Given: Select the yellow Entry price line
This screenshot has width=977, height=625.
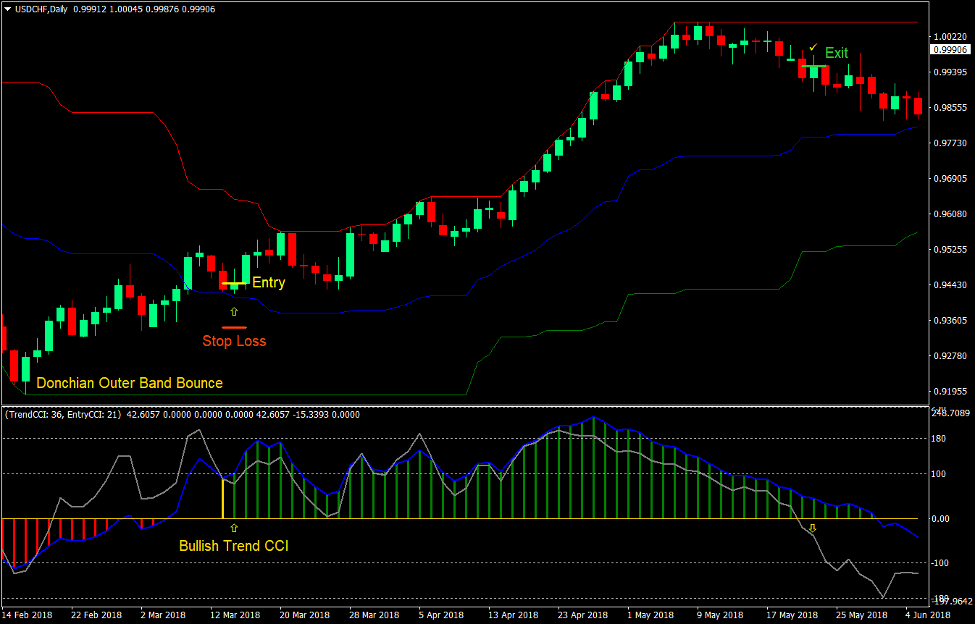Looking at the screenshot, I should coord(234,284).
